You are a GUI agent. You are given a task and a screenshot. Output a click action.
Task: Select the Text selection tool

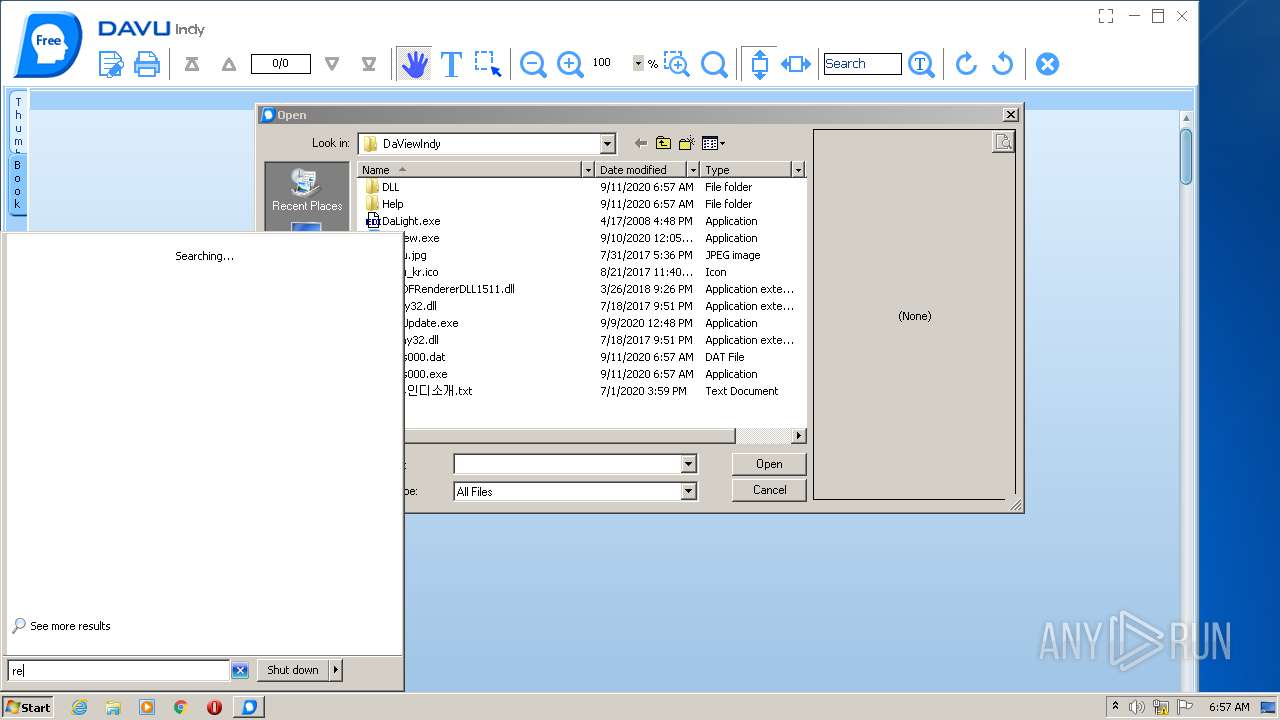[451, 64]
